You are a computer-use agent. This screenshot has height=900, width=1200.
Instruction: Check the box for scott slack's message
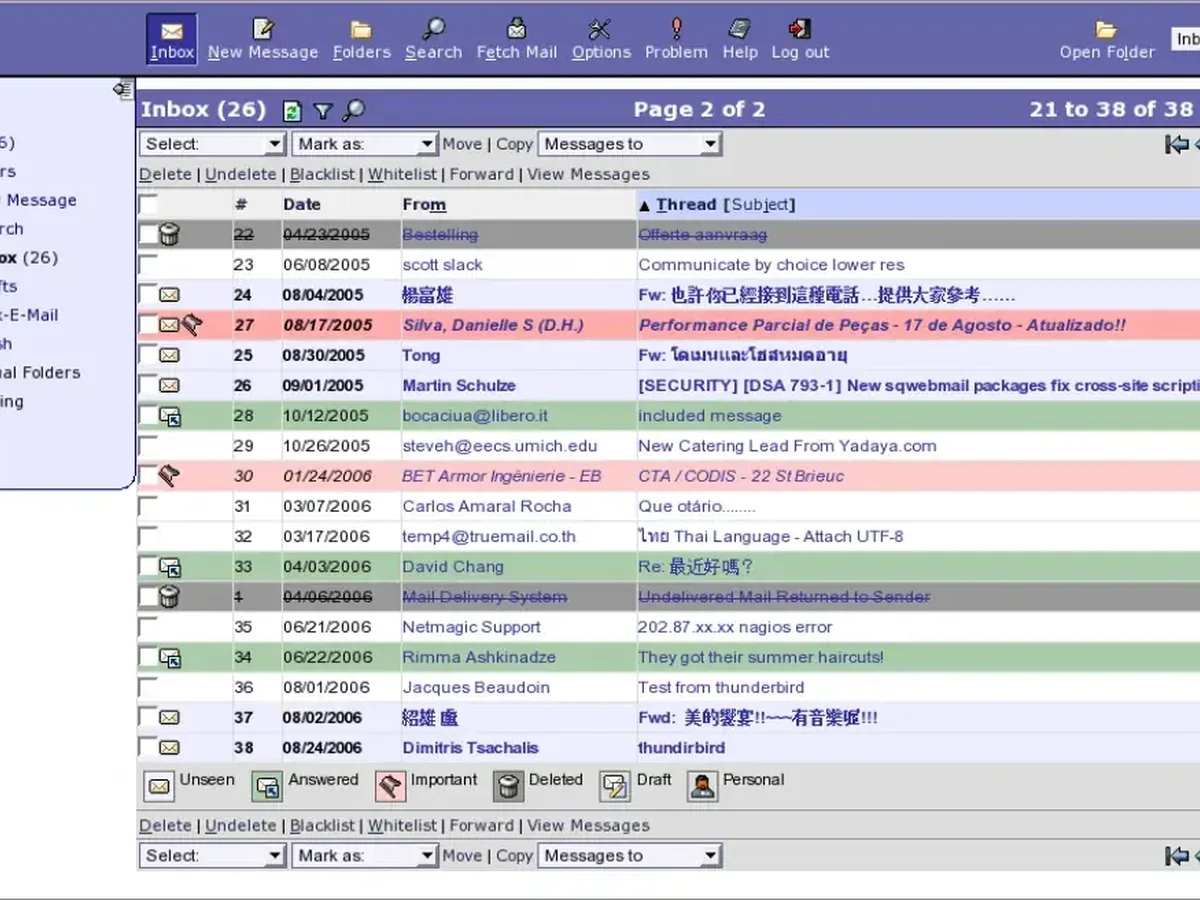tap(148, 264)
